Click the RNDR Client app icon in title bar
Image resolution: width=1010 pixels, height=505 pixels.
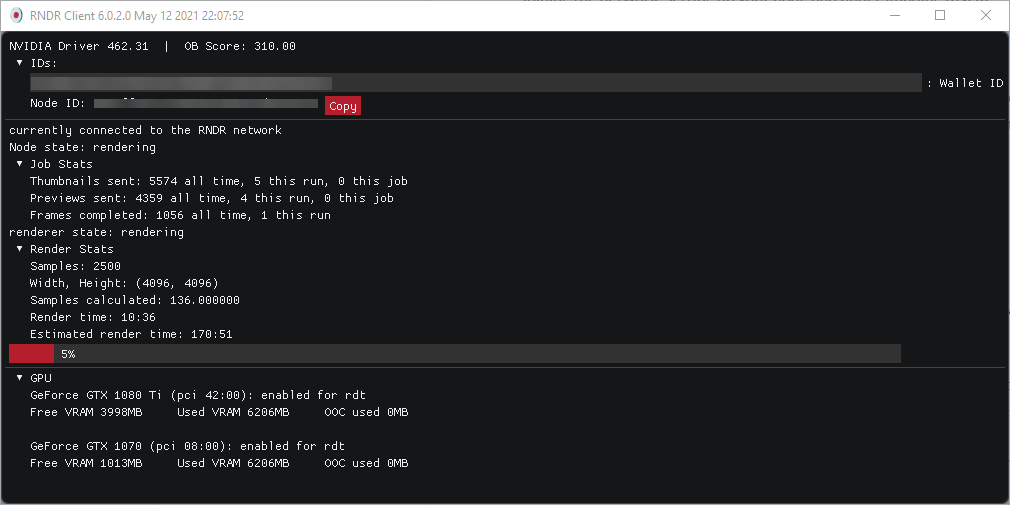17,15
